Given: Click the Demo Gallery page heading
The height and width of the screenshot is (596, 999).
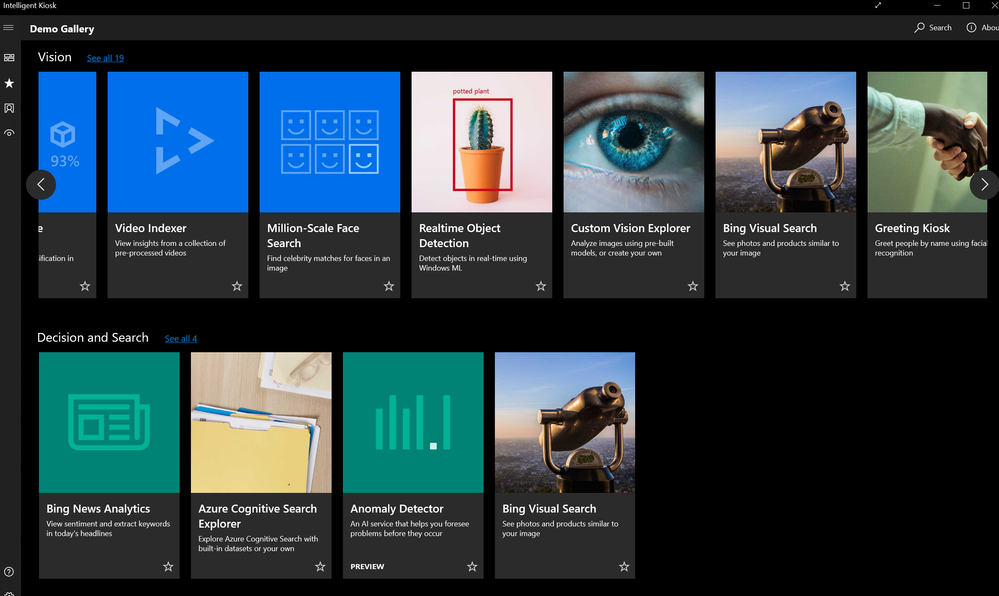Looking at the screenshot, I should 62,29.
